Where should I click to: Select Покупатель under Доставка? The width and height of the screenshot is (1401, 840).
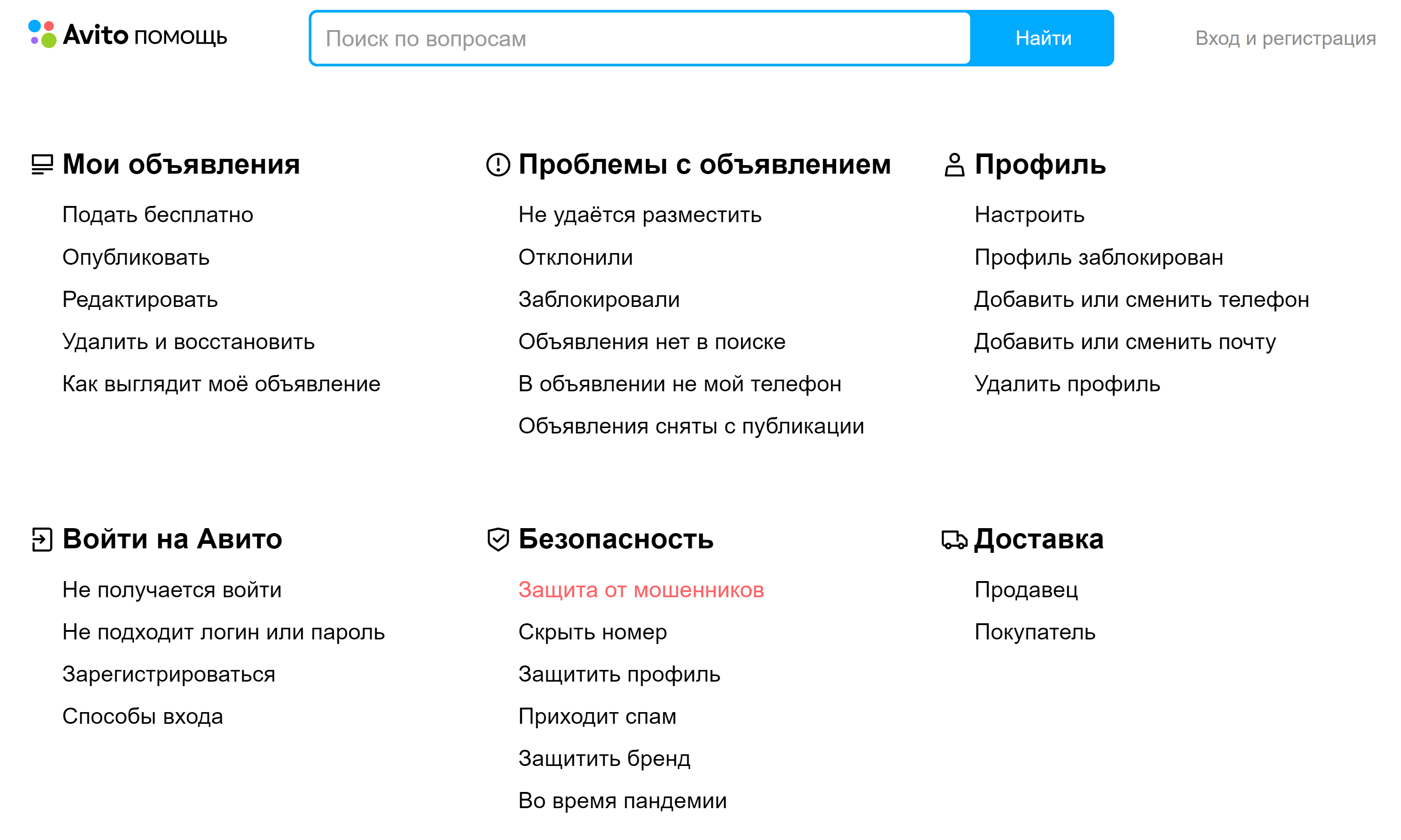coord(1034,632)
